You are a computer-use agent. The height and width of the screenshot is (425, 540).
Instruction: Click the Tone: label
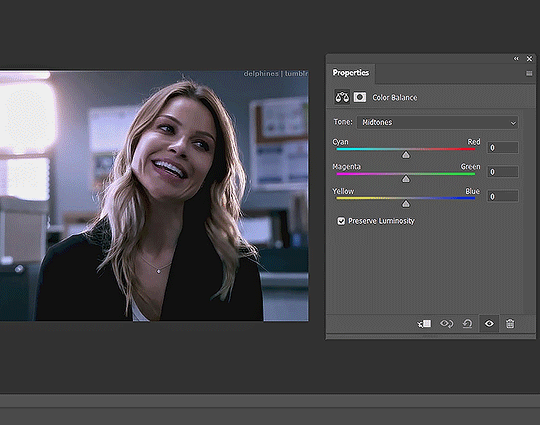(343, 122)
